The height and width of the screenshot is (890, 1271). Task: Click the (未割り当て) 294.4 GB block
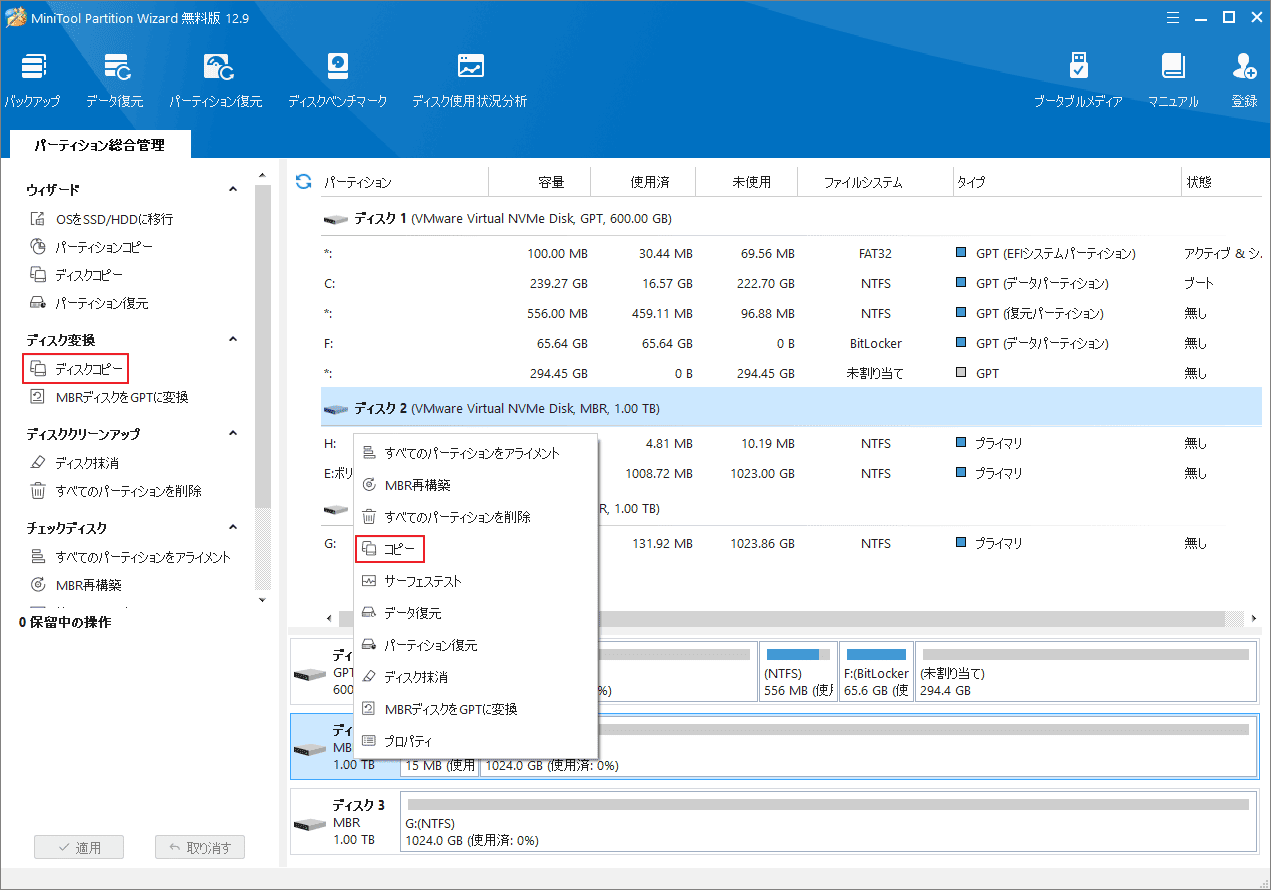click(1085, 672)
